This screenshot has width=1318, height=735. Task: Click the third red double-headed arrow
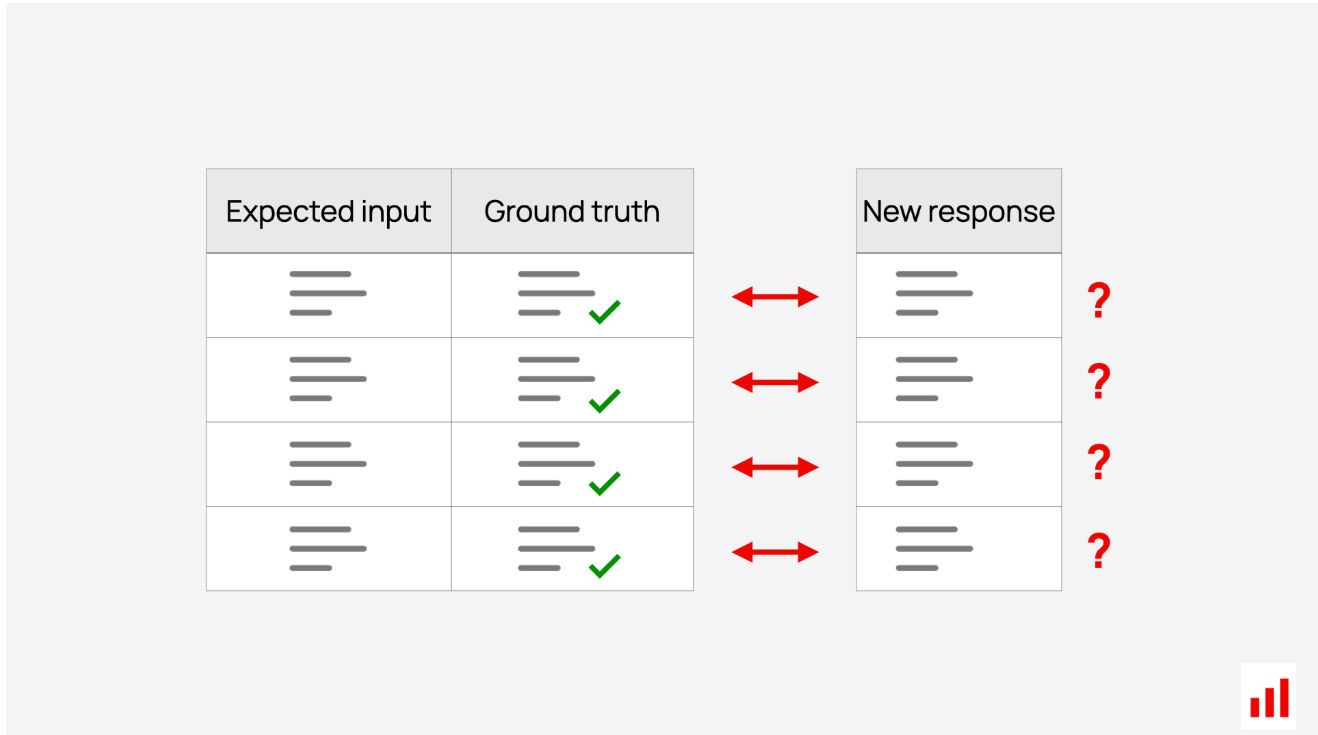pos(775,467)
